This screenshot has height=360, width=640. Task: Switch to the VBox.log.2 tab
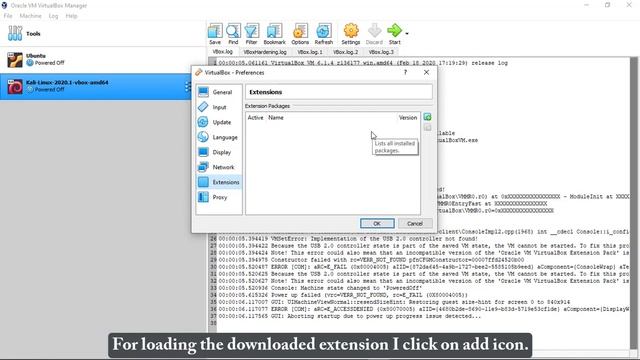click(345, 52)
